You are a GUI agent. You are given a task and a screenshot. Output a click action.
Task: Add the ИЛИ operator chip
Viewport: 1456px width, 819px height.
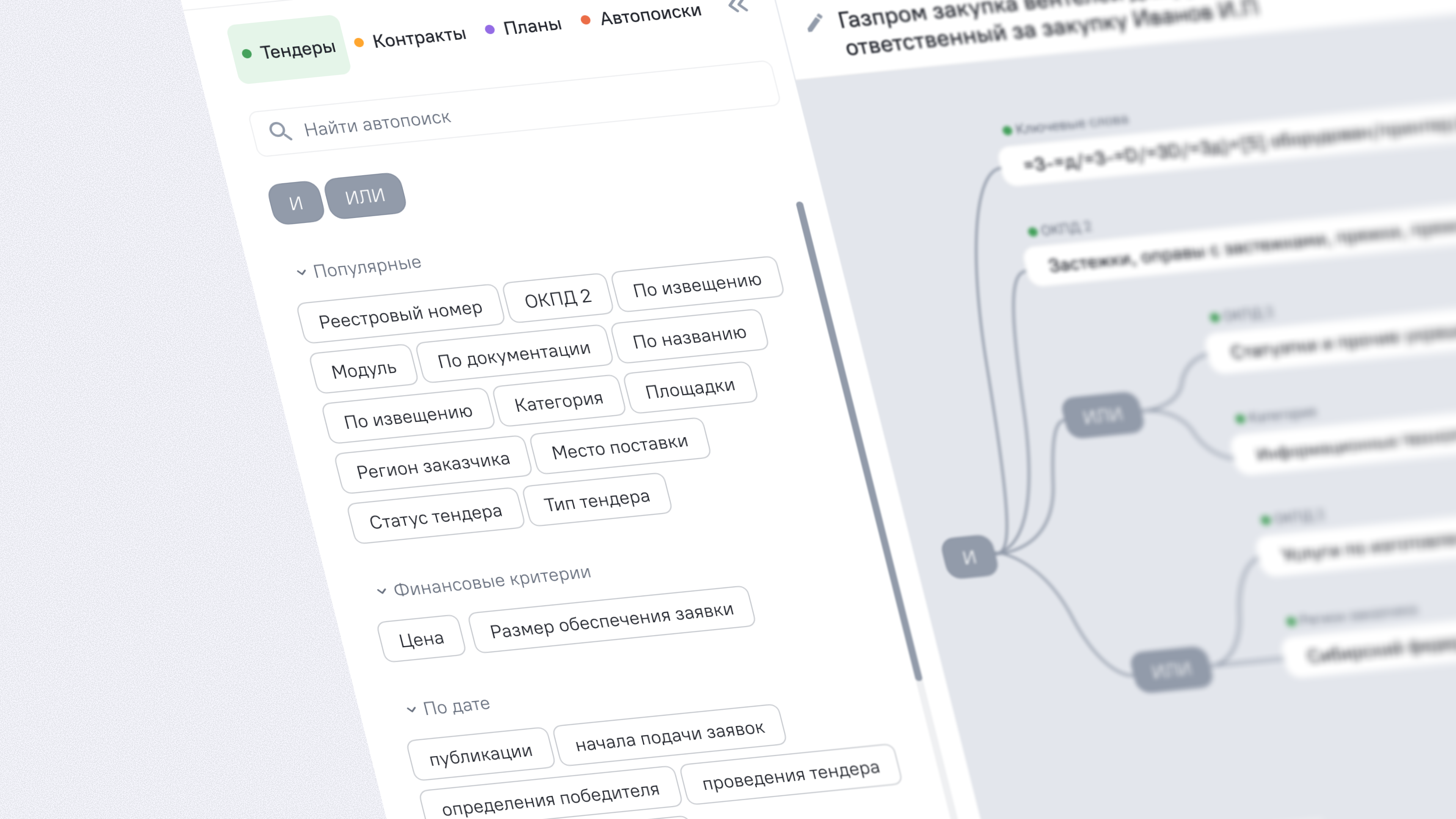[x=365, y=196]
